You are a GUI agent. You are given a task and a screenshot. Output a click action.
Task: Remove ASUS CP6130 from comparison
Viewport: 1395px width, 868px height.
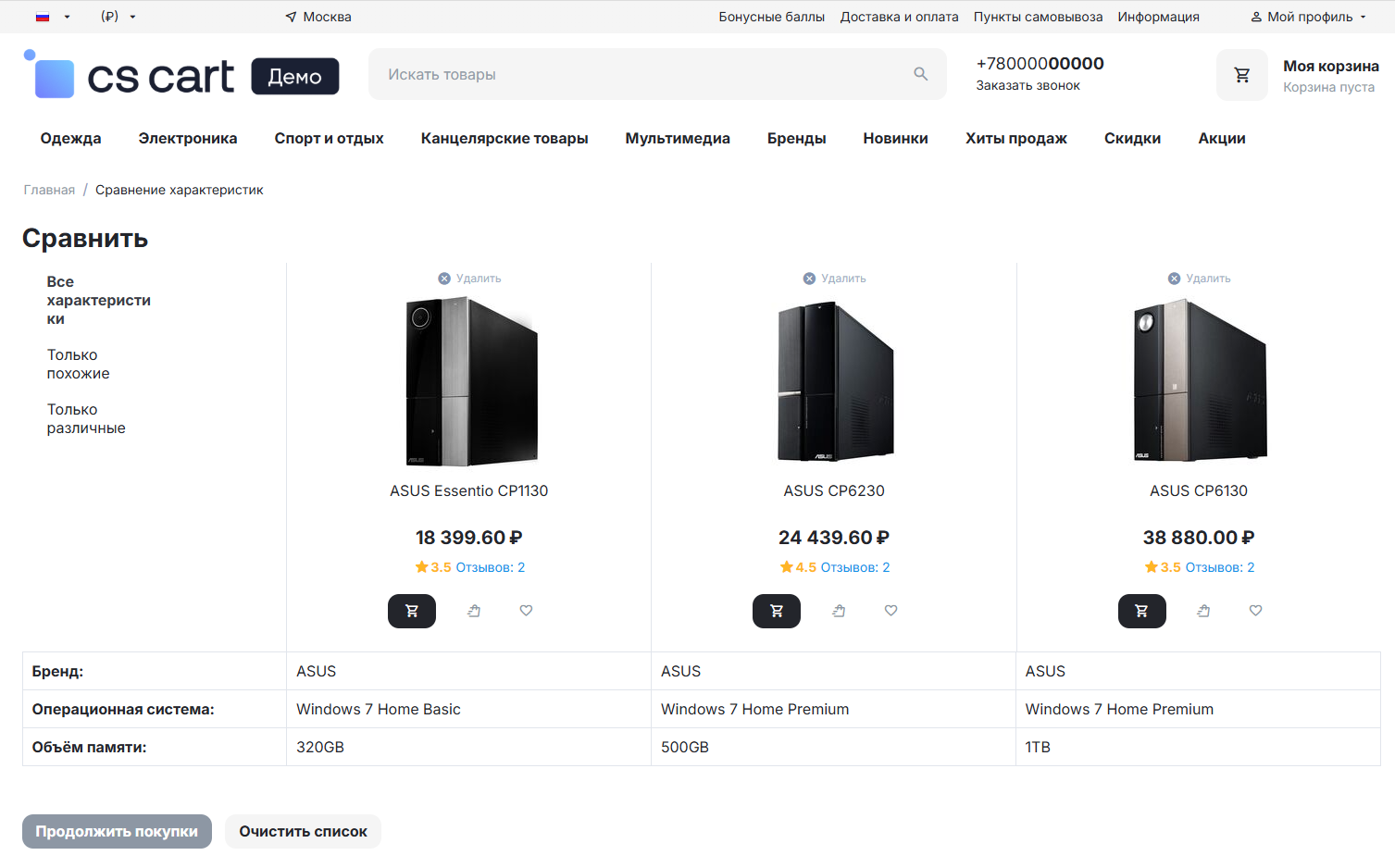click(1199, 279)
